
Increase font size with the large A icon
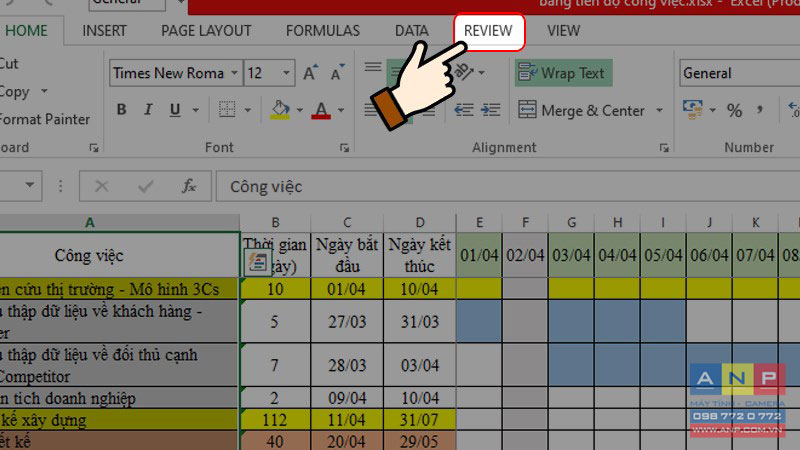tap(310, 73)
